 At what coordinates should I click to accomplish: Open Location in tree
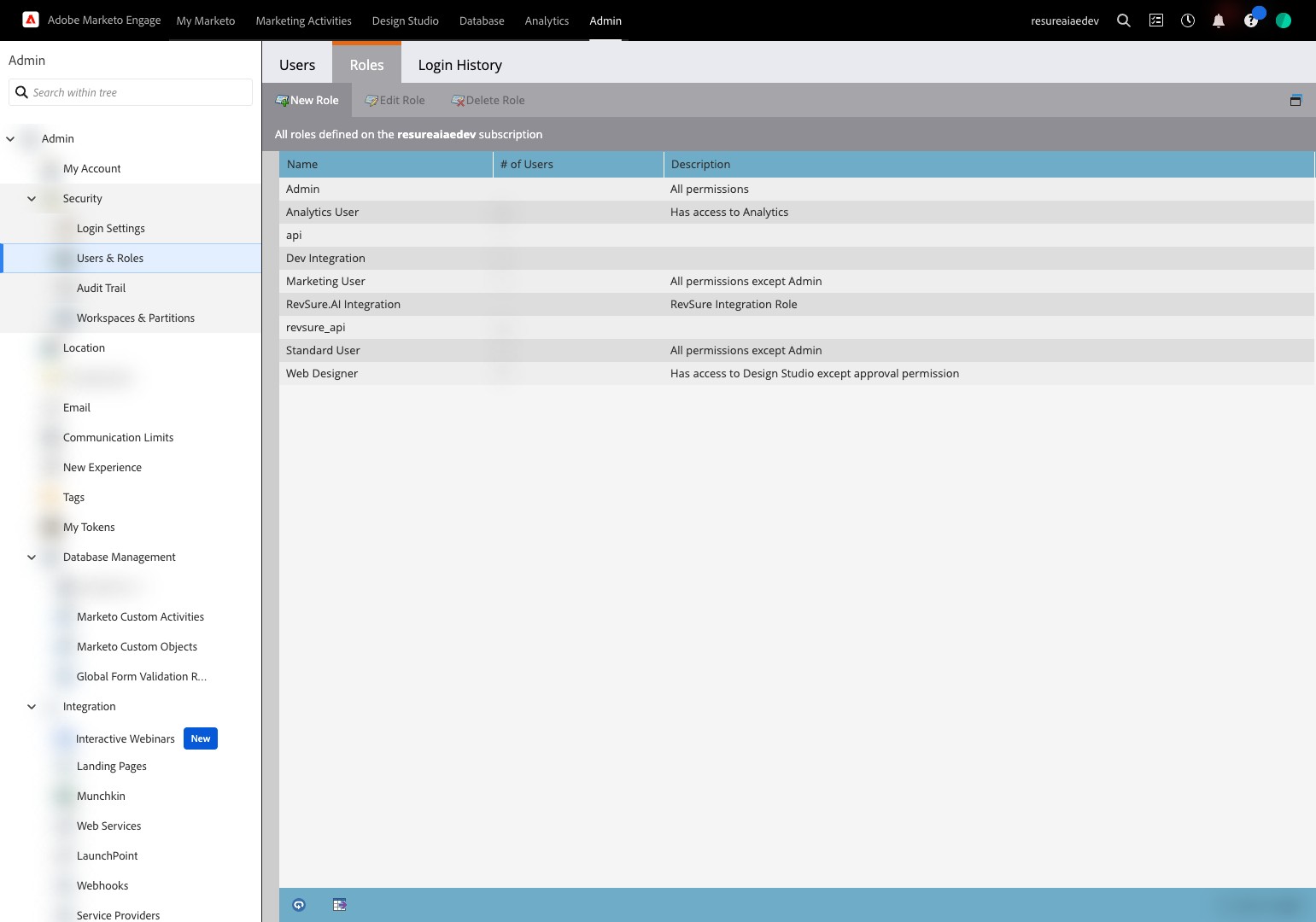(x=84, y=347)
